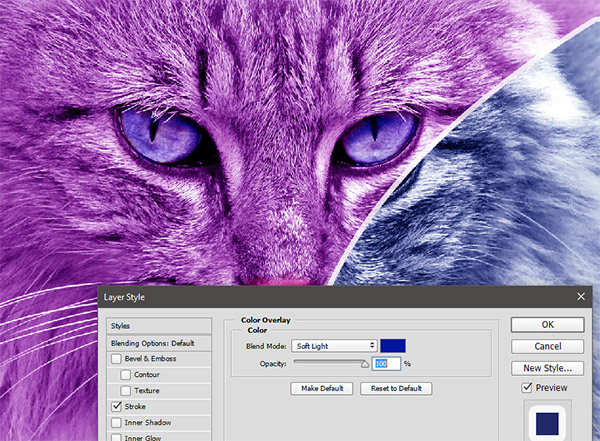Uncheck the Stroke effect checkbox

[117, 406]
